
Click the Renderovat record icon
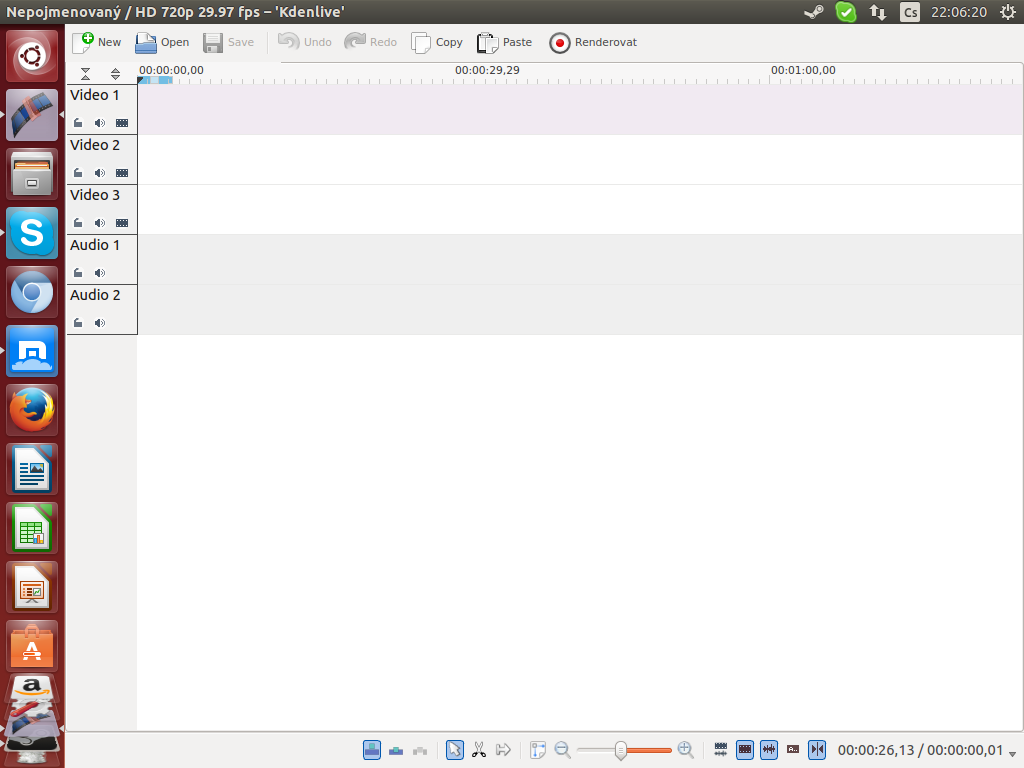[560, 43]
